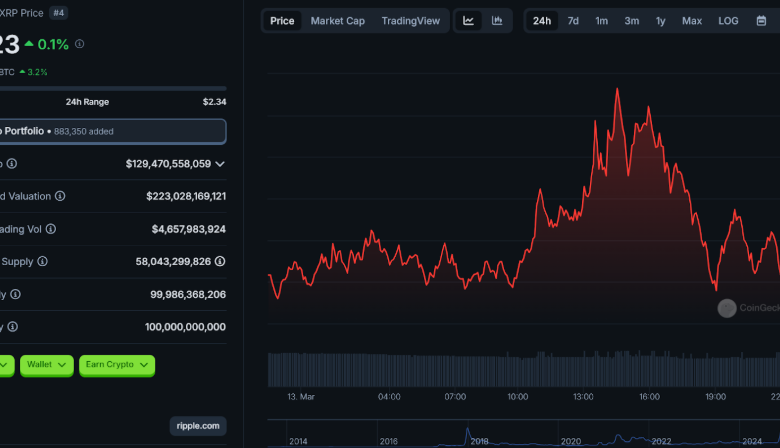Open the ripple.com website link
The height and width of the screenshot is (448, 780).
(x=197, y=426)
